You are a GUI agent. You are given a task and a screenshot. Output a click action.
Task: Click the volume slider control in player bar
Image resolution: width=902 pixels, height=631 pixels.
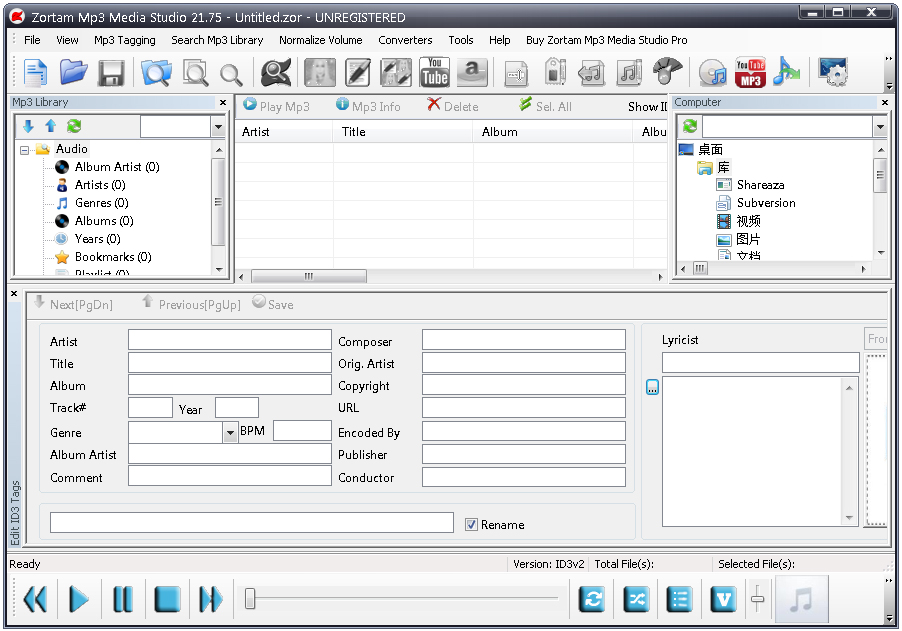point(758,599)
